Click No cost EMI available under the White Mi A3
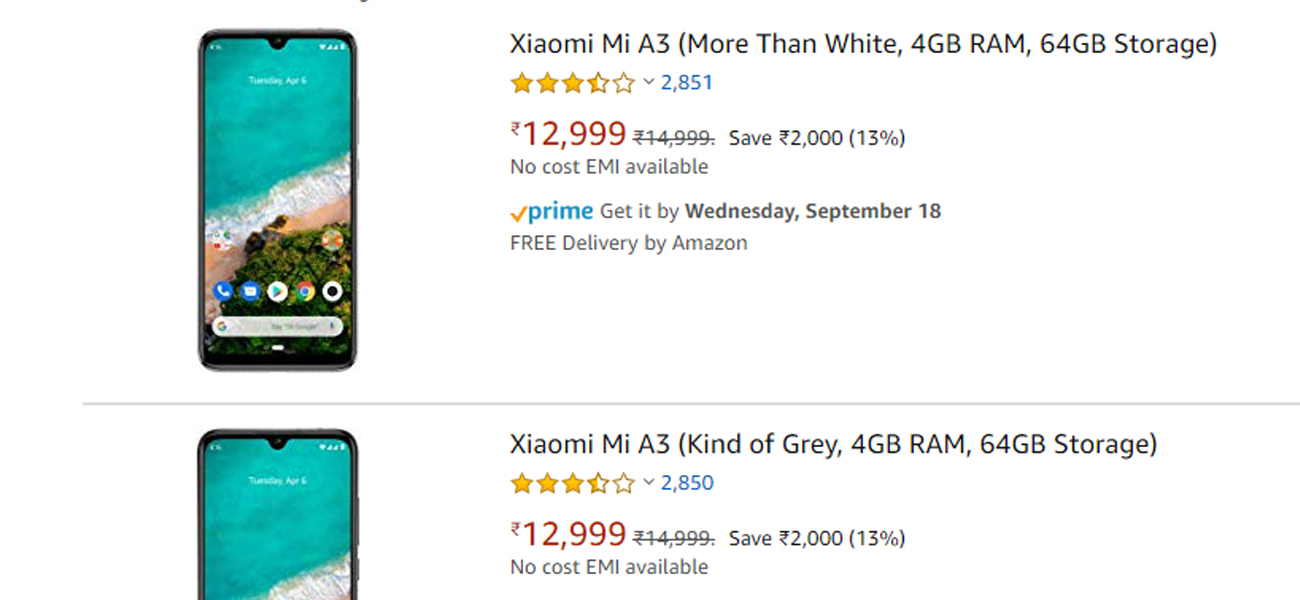 [x=609, y=167]
